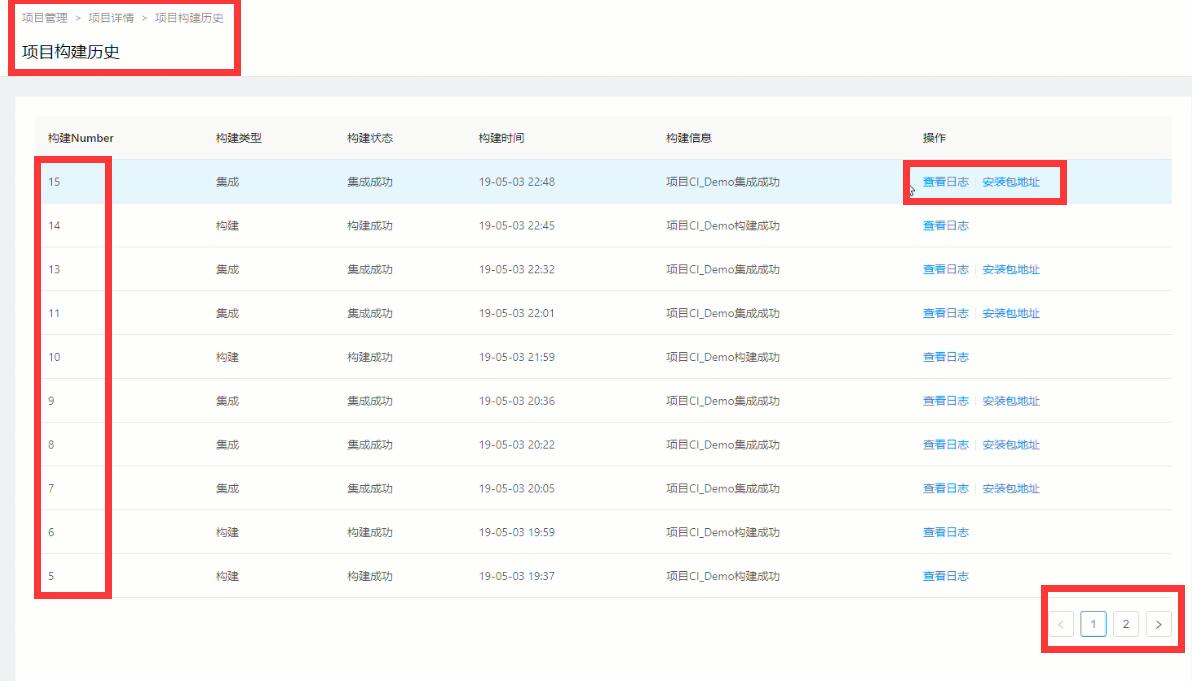
Task: Go to next page arrow
Action: (x=1159, y=624)
